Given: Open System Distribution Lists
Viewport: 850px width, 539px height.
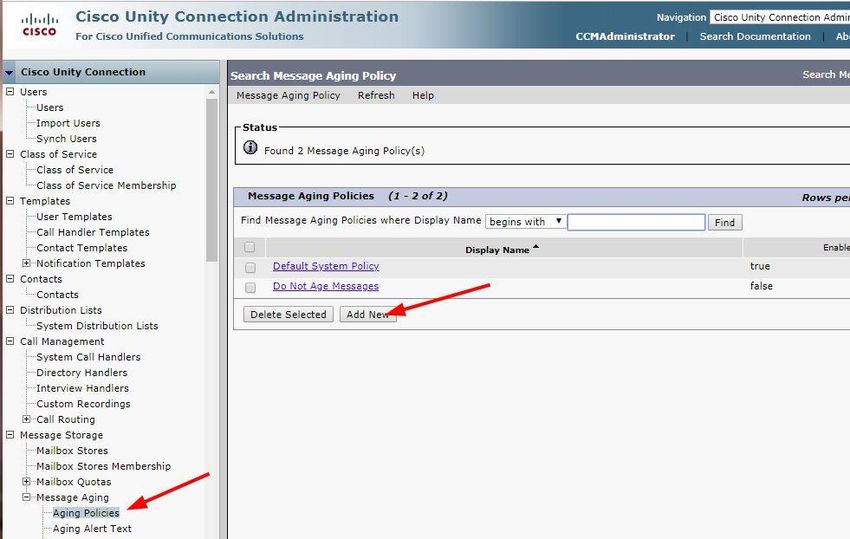Looking at the screenshot, I should tap(97, 326).
